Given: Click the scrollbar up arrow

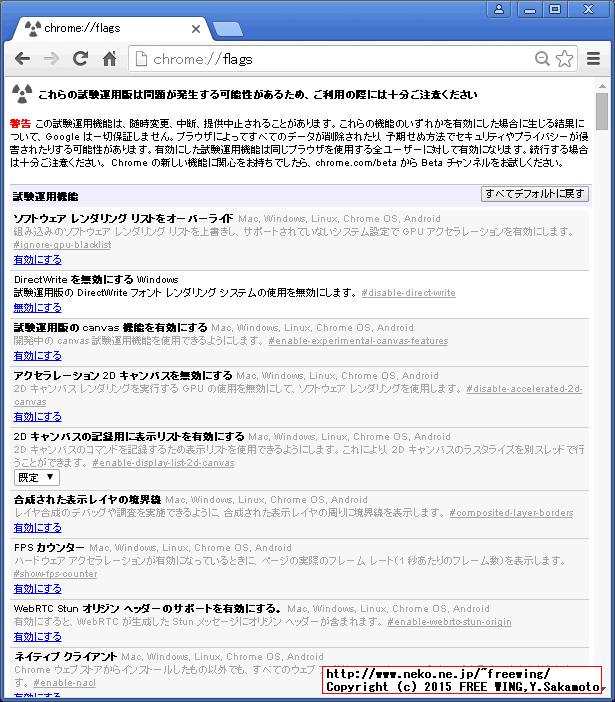Looking at the screenshot, I should click(x=602, y=86).
